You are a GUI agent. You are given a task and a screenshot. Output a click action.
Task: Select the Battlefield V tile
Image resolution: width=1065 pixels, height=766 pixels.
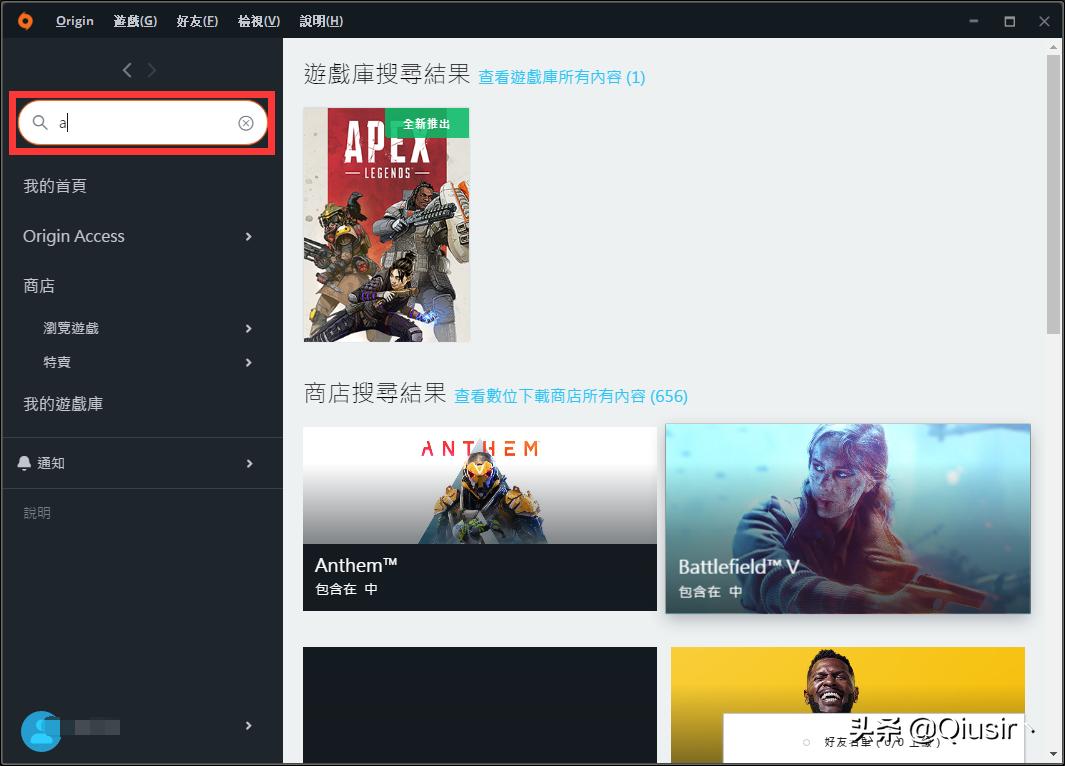click(x=847, y=517)
